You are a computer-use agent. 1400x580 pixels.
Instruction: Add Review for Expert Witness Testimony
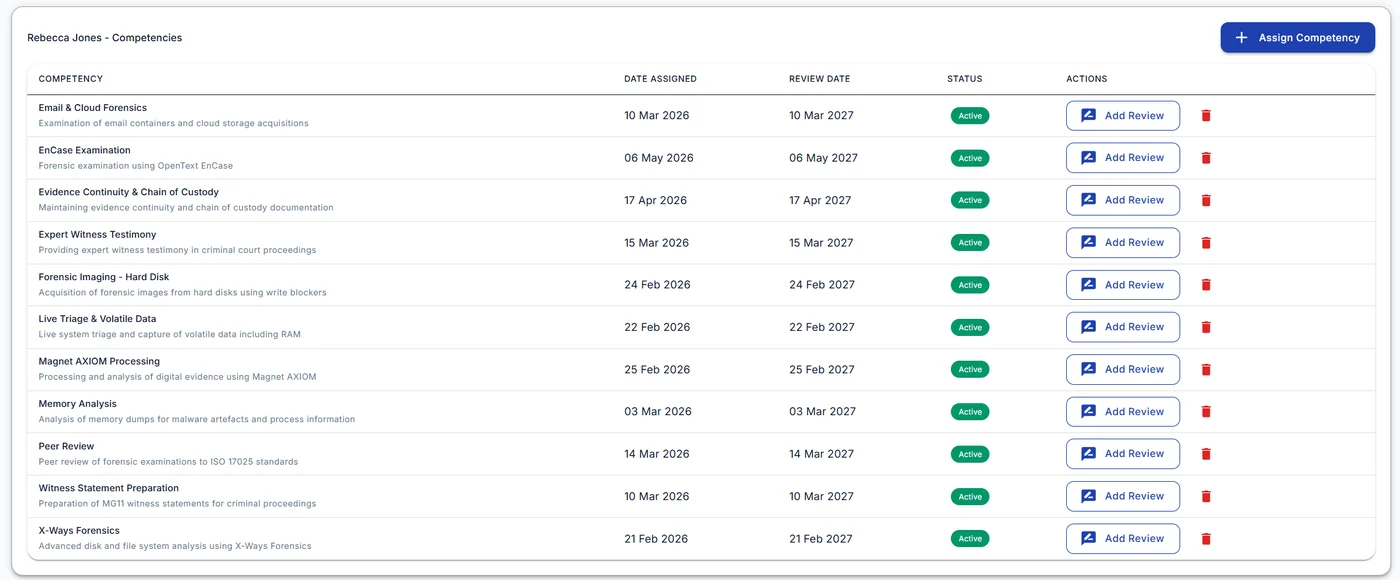(x=1122, y=243)
